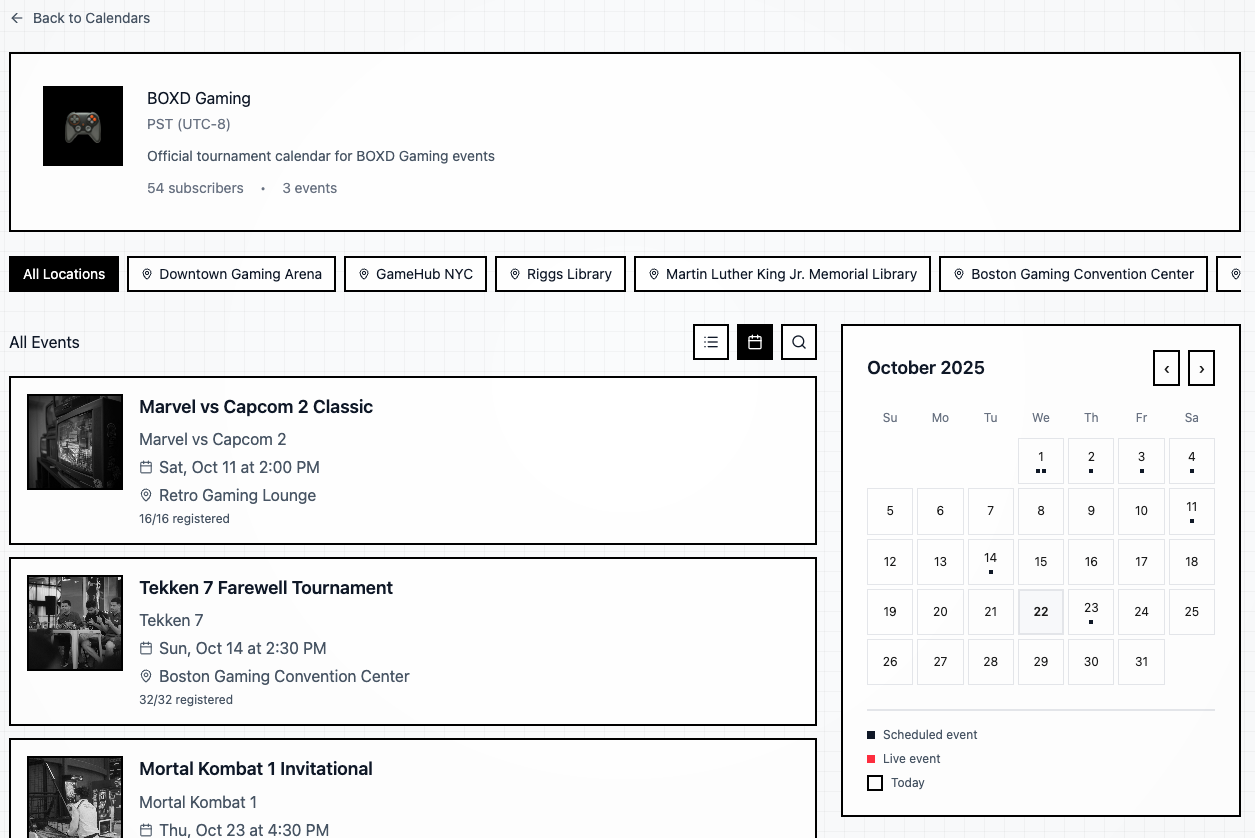Select October 22 on the calendar
Image resolution: width=1255 pixels, height=838 pixels.
[1041, 612]
